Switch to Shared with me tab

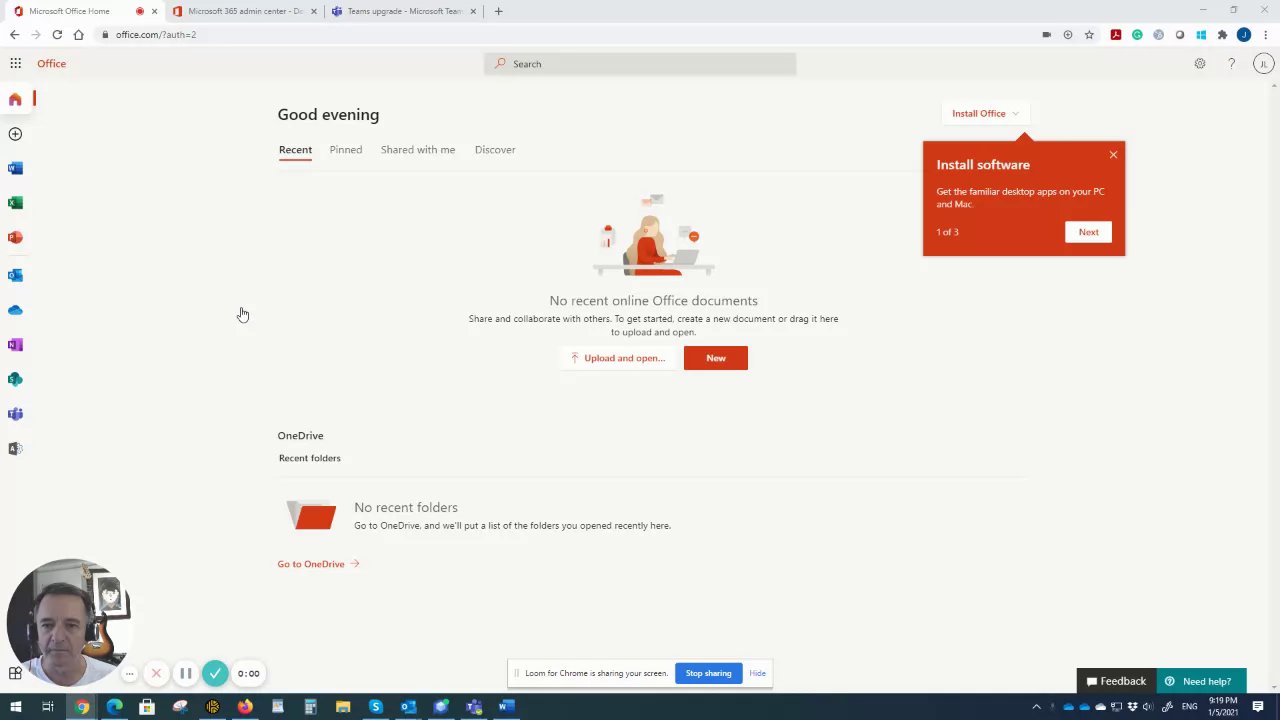[418, 149]
